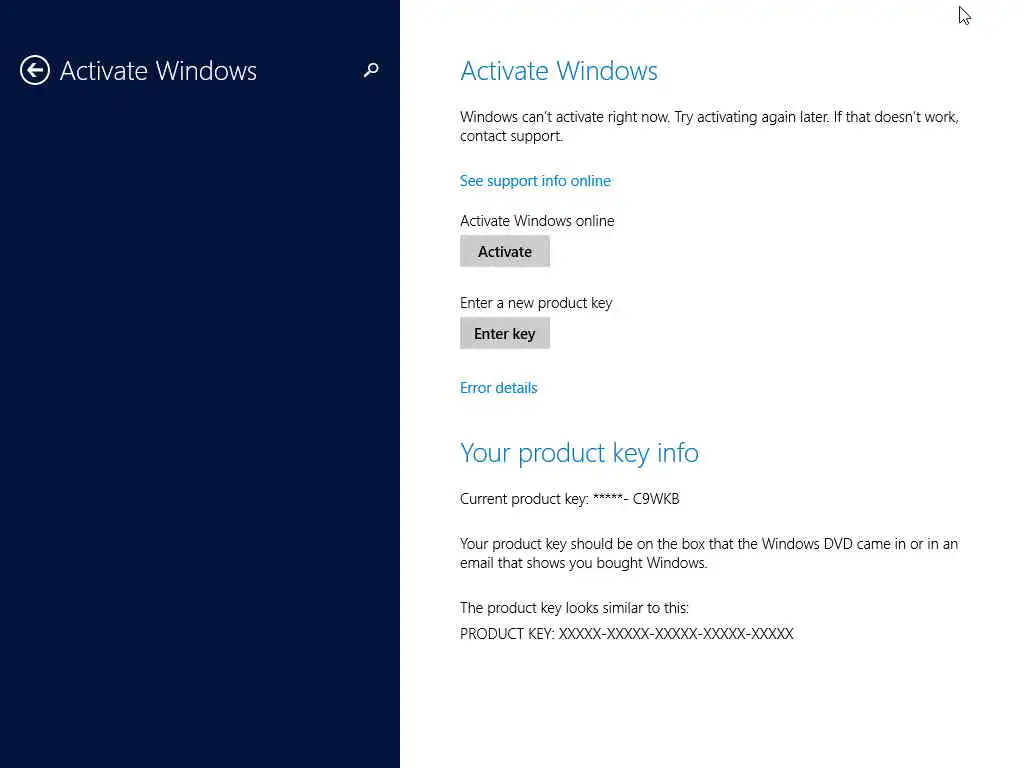The height and width of the screenshot is (768, 1024).
Task: Click the left pane Activate Windows title
Action: [158, 71]
